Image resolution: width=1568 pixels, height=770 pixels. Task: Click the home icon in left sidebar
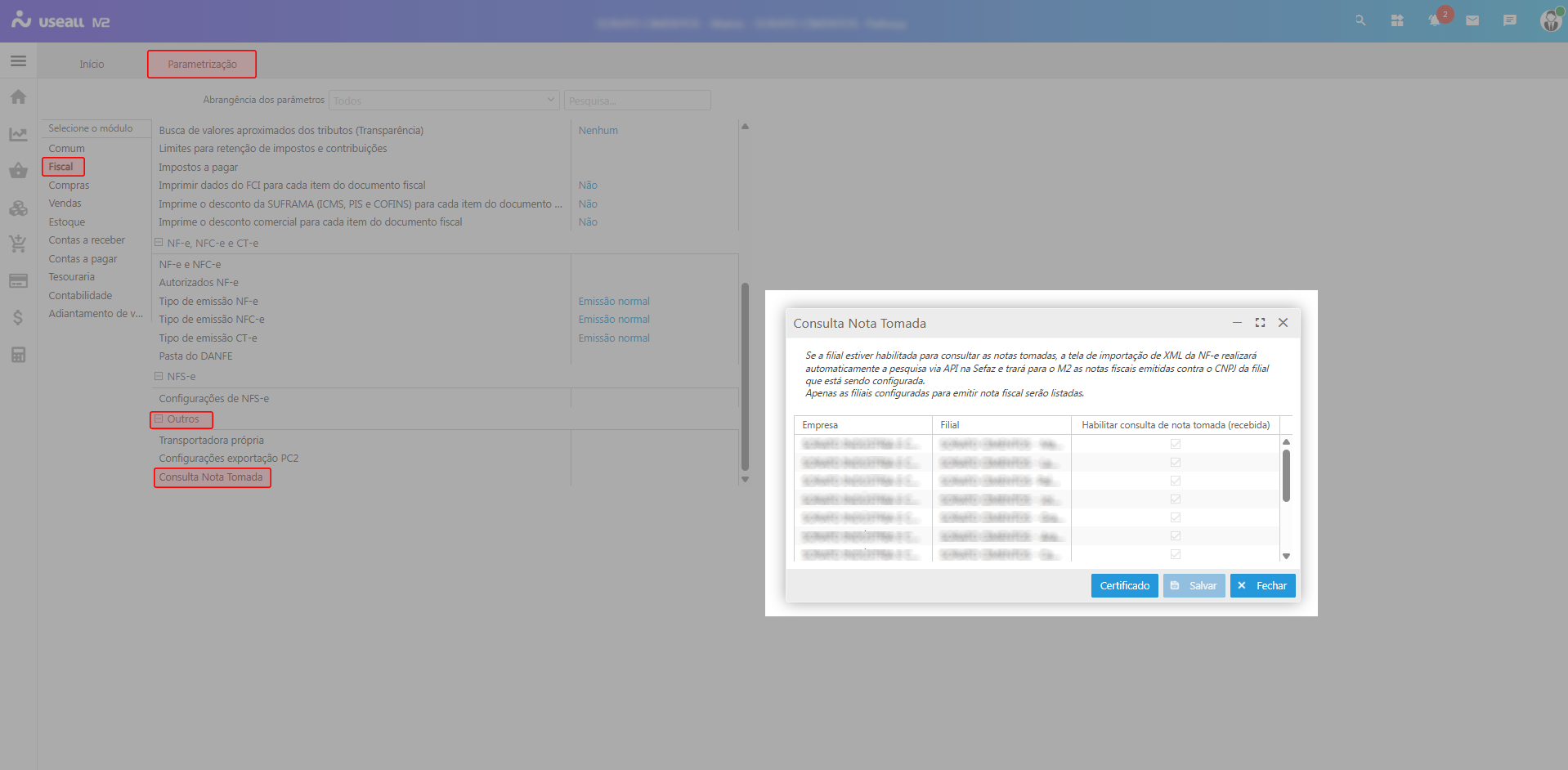18,97
